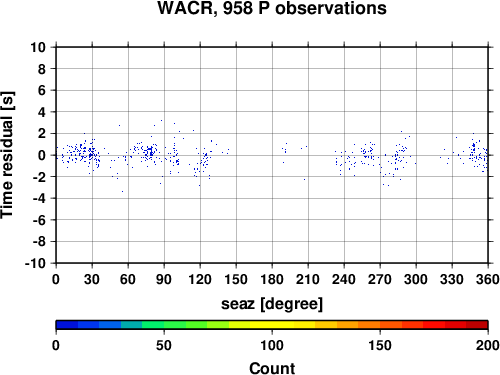Click the 'Count' colorbar label
This screenshot has width=500, height=375.
click(272, 368)
